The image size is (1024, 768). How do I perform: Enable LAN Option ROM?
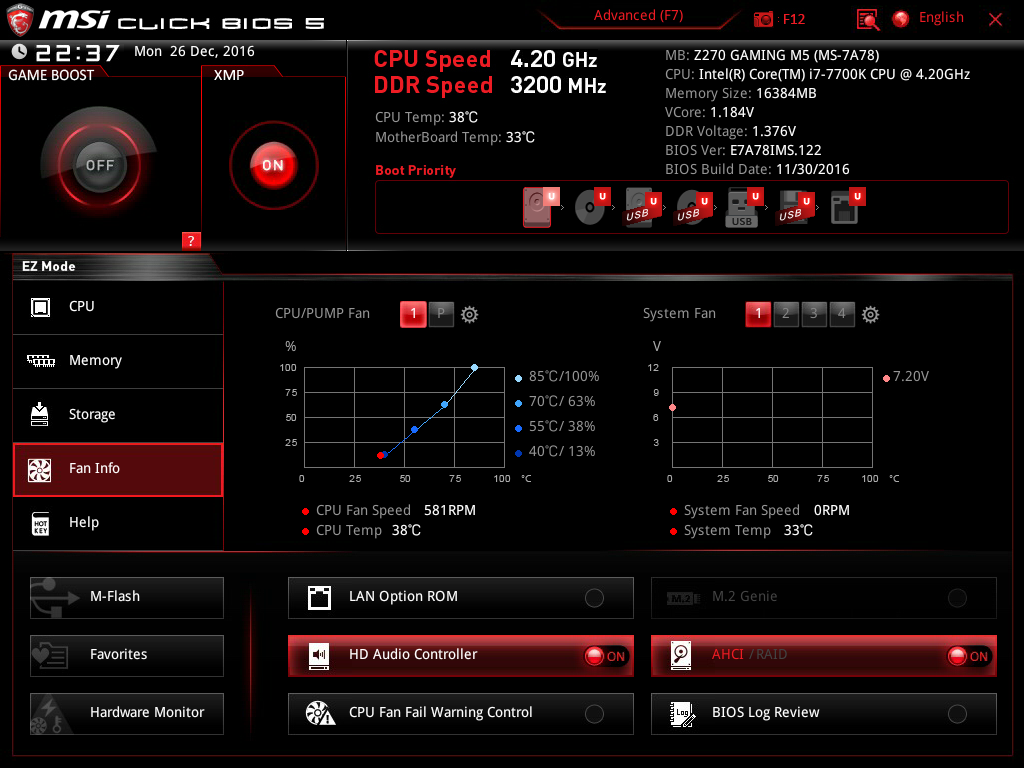coord(460,598)
